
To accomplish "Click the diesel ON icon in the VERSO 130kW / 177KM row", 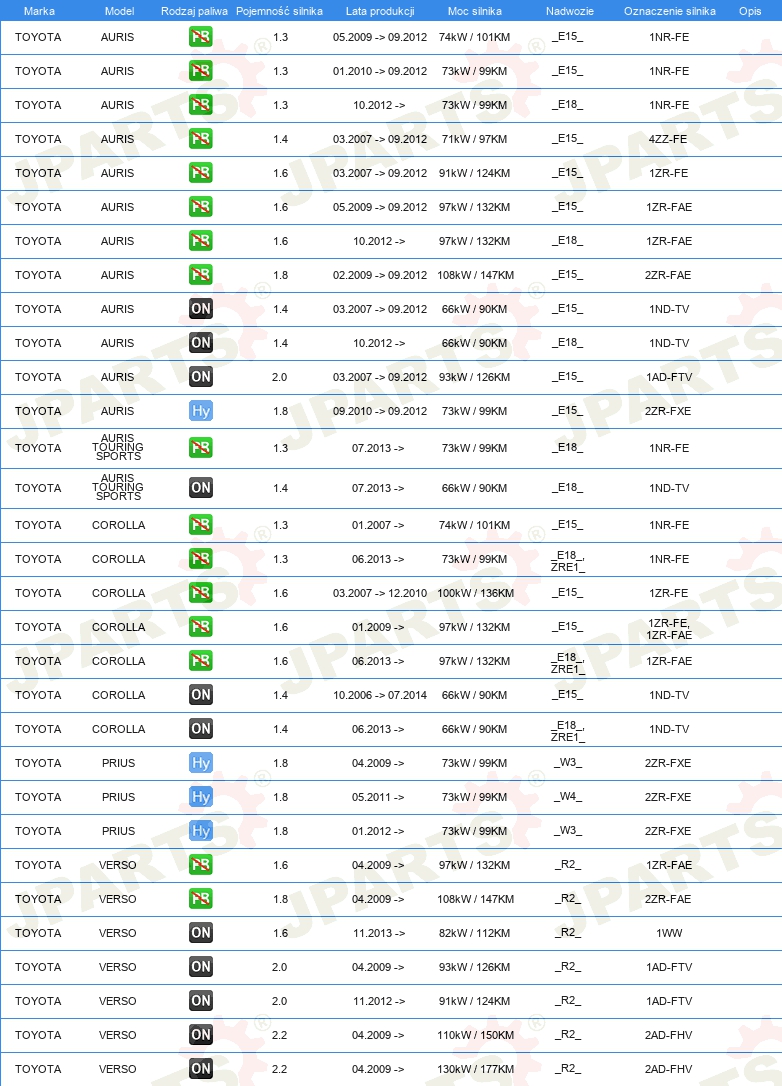I will [x=200, y=1069].
